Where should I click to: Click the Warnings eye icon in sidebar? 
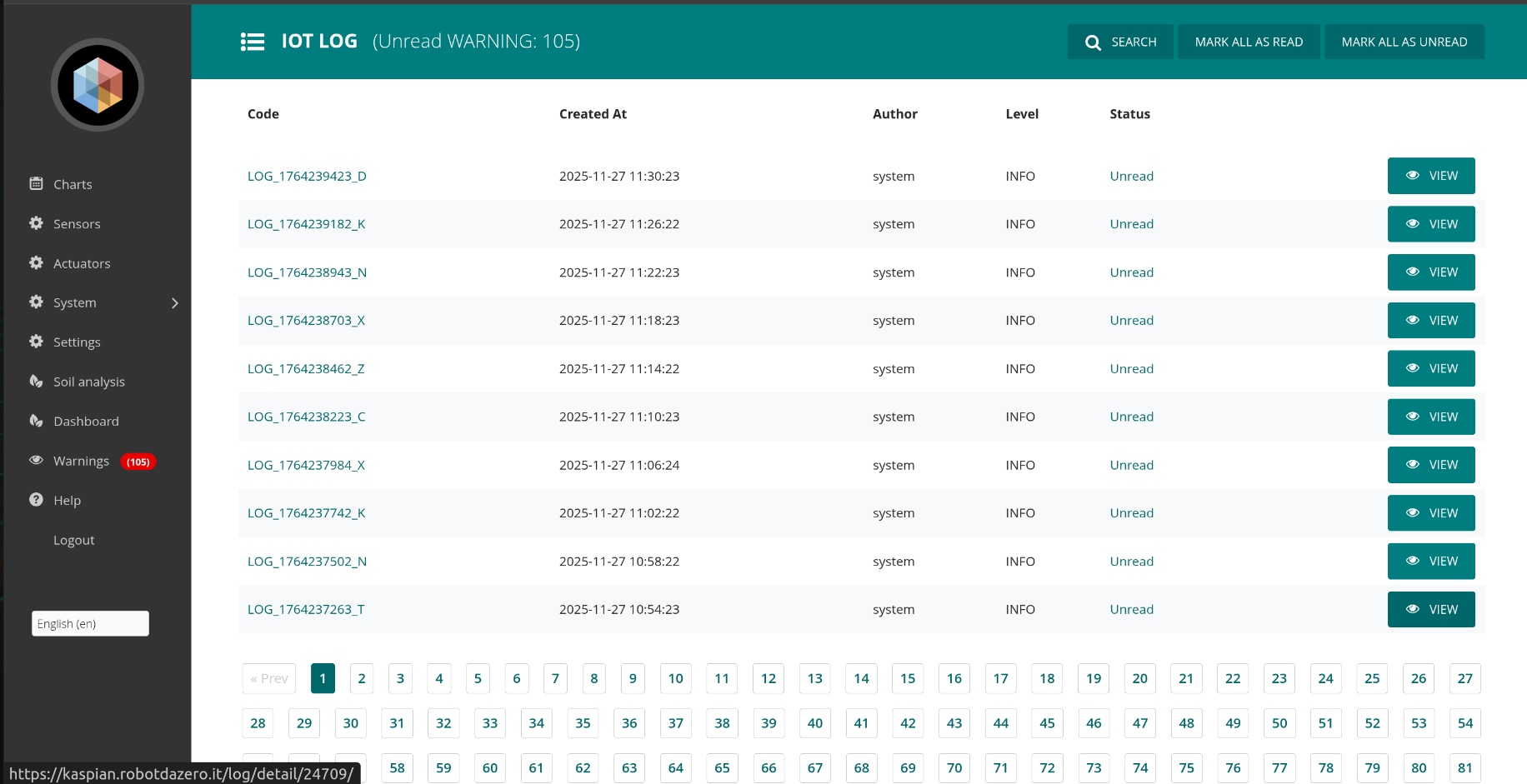point(36,460)
